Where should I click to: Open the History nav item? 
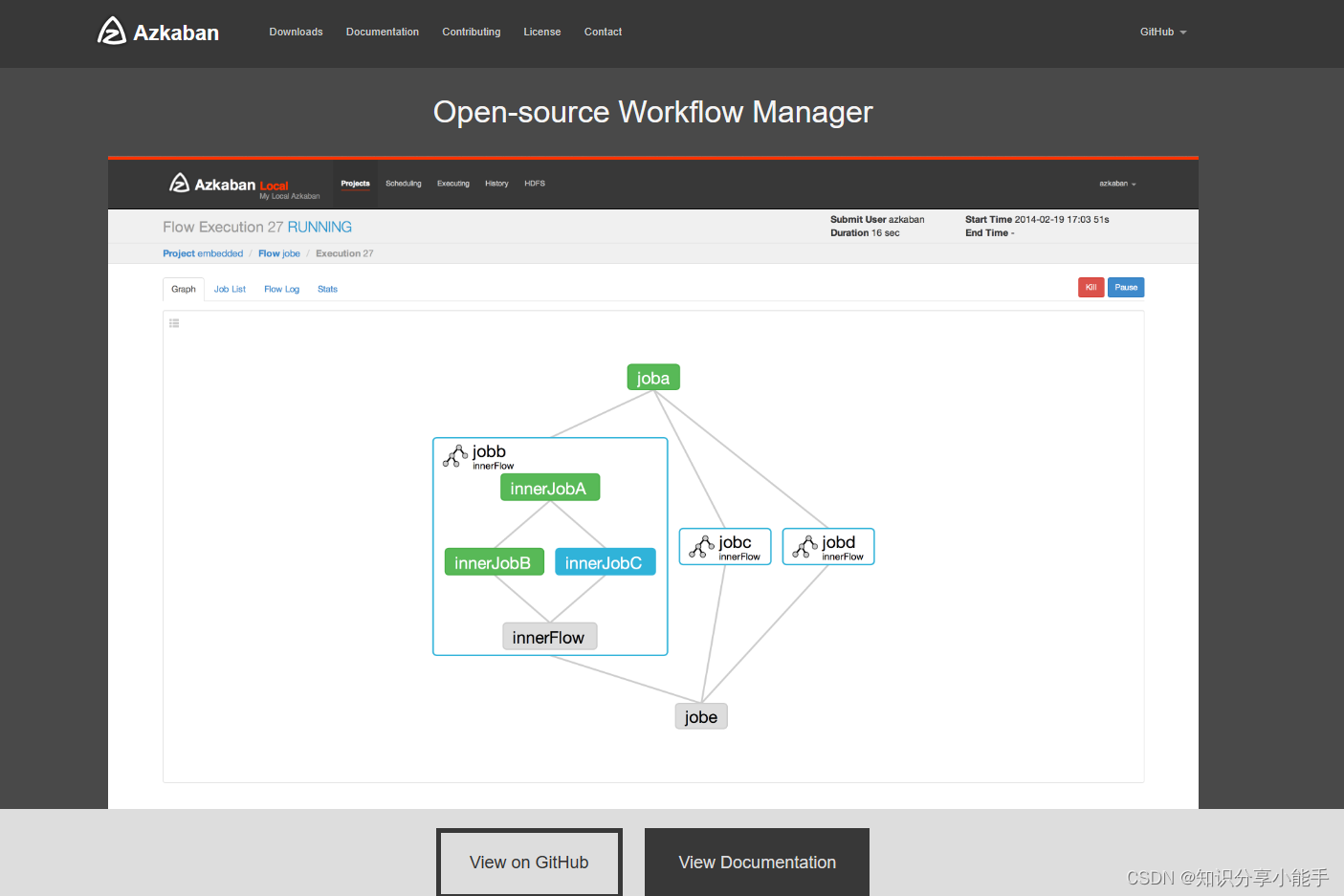496,184
